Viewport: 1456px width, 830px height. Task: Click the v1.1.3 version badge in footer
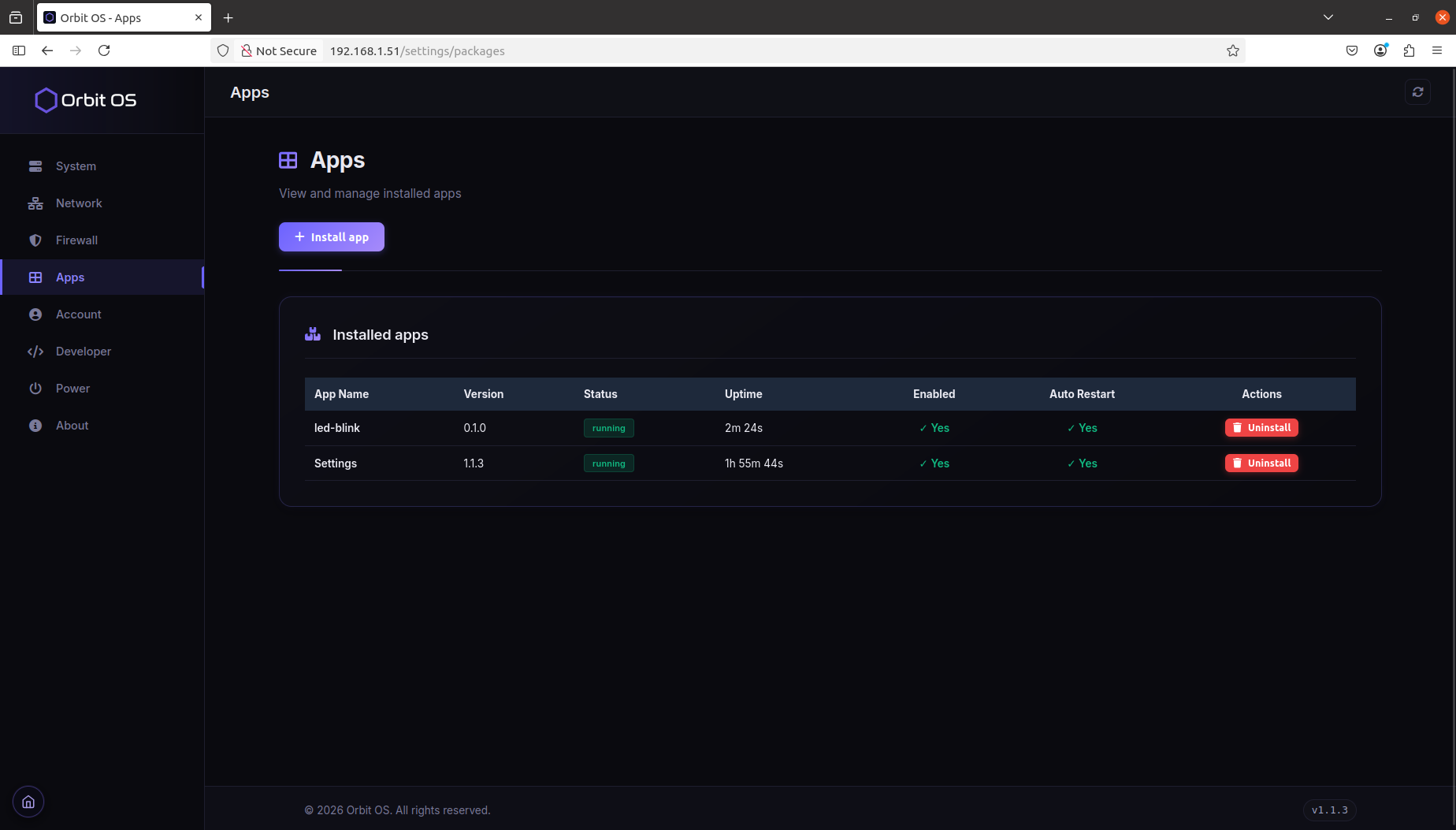tap(1330, 810)
